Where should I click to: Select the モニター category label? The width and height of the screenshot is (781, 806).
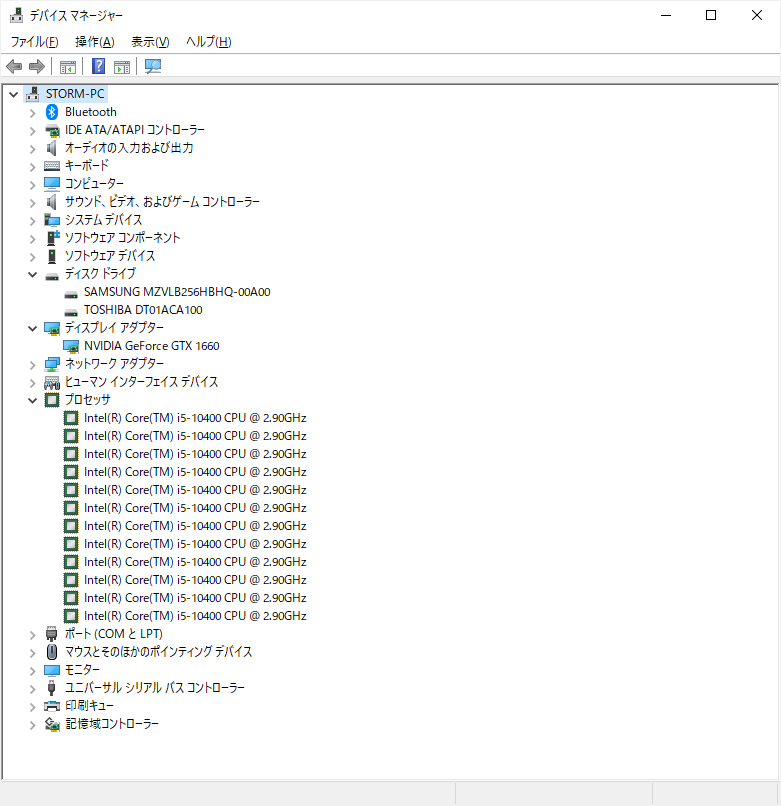click(x=82, y=670)
